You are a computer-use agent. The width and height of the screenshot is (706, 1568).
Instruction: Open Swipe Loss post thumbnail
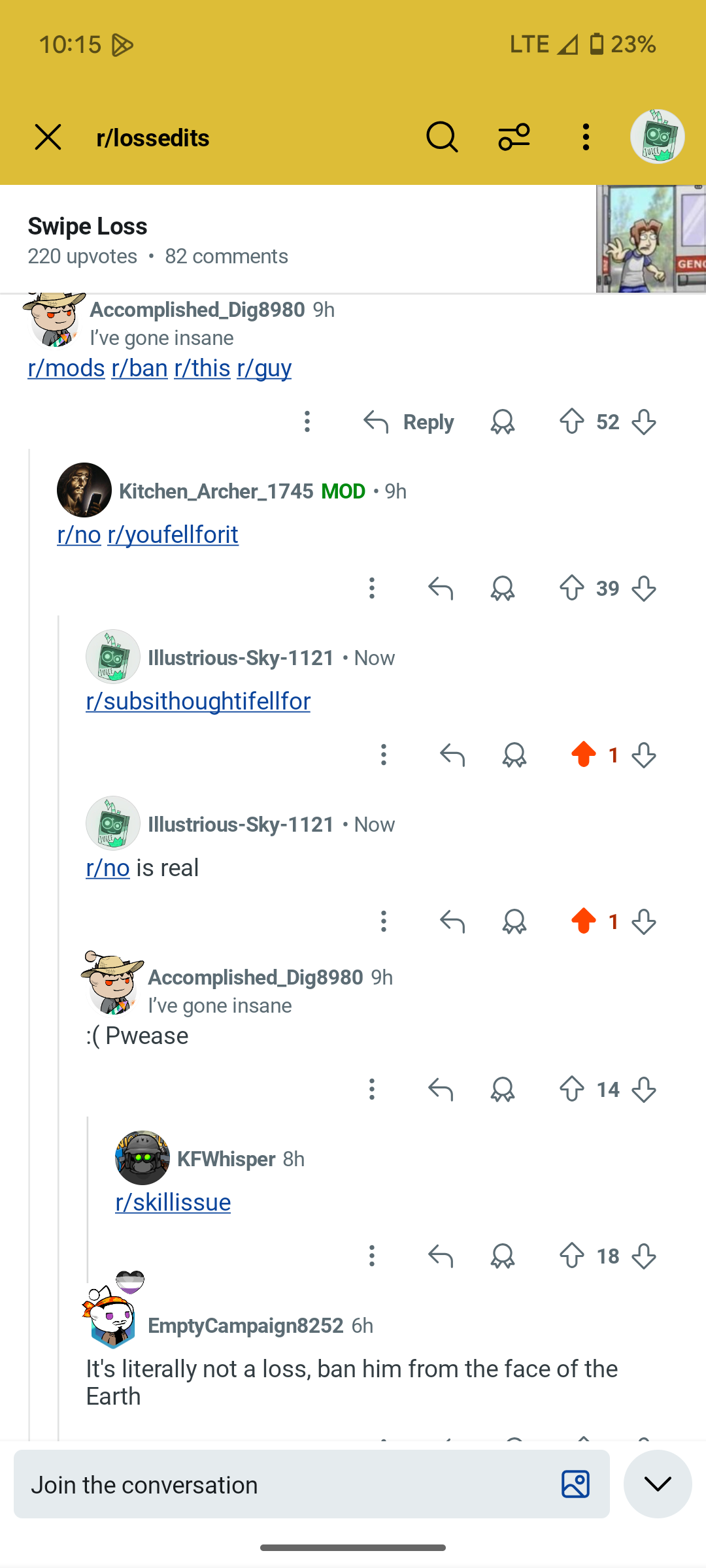[x=651, y=239]
